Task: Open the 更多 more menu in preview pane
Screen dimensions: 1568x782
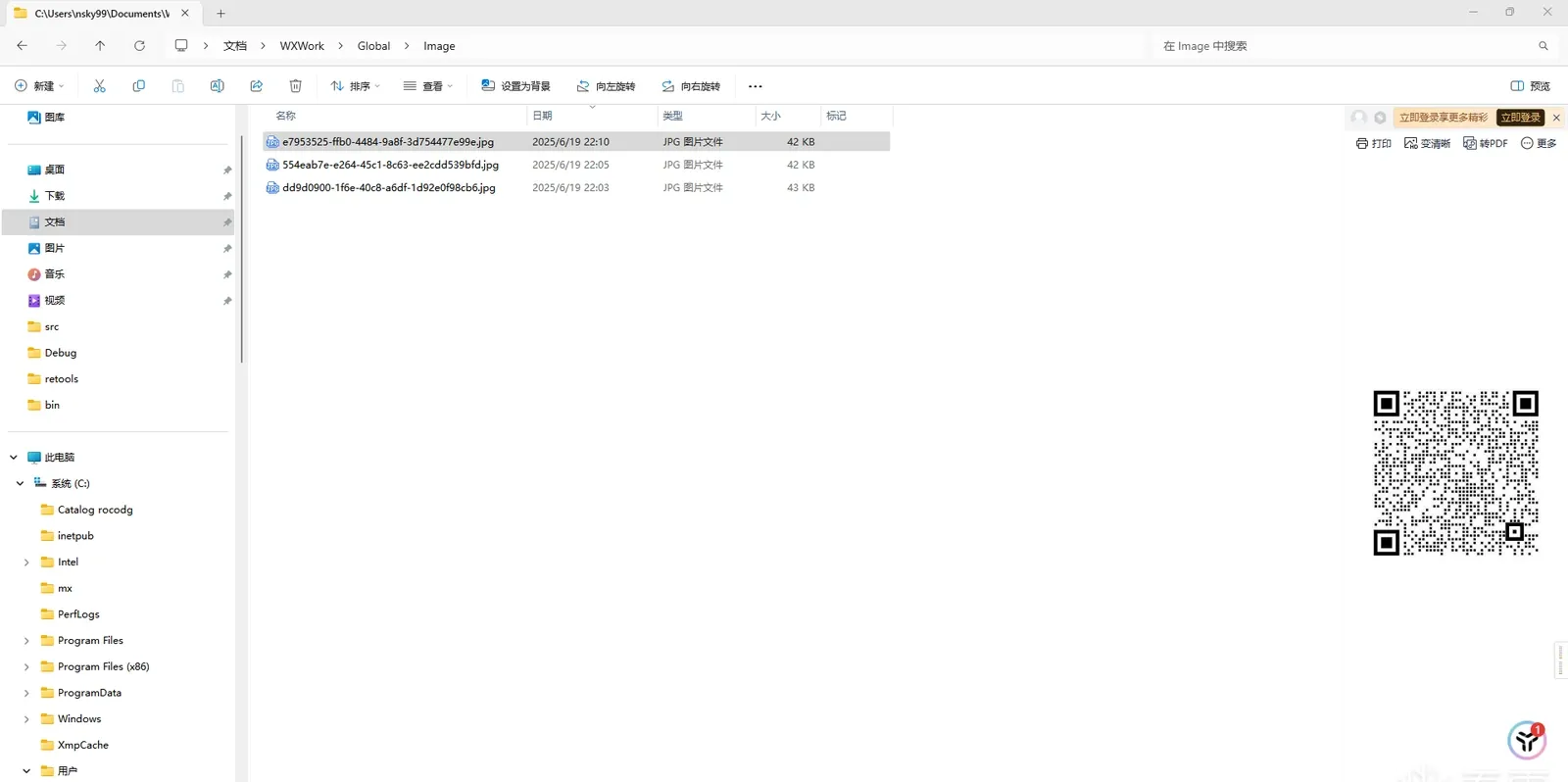Action: coord(1539,143)
